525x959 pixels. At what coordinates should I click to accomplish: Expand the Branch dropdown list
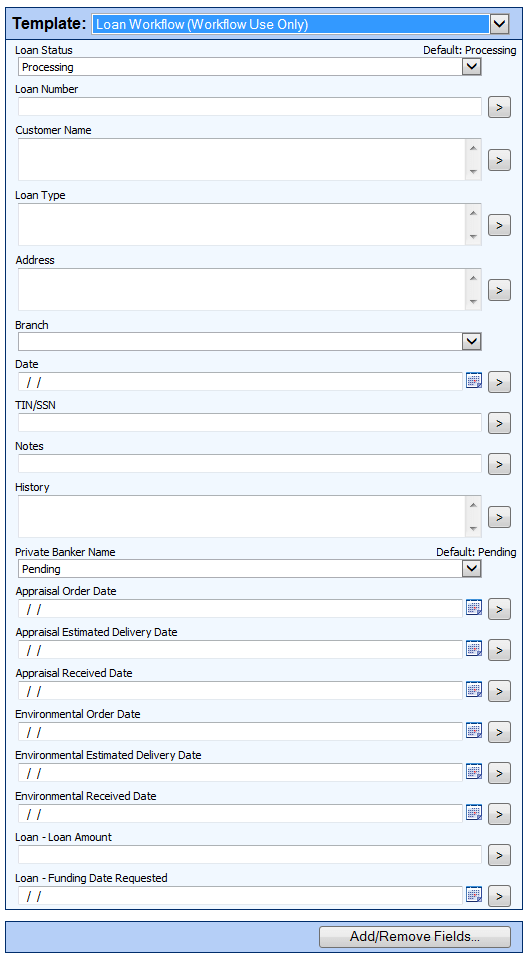tap(471, 341)
